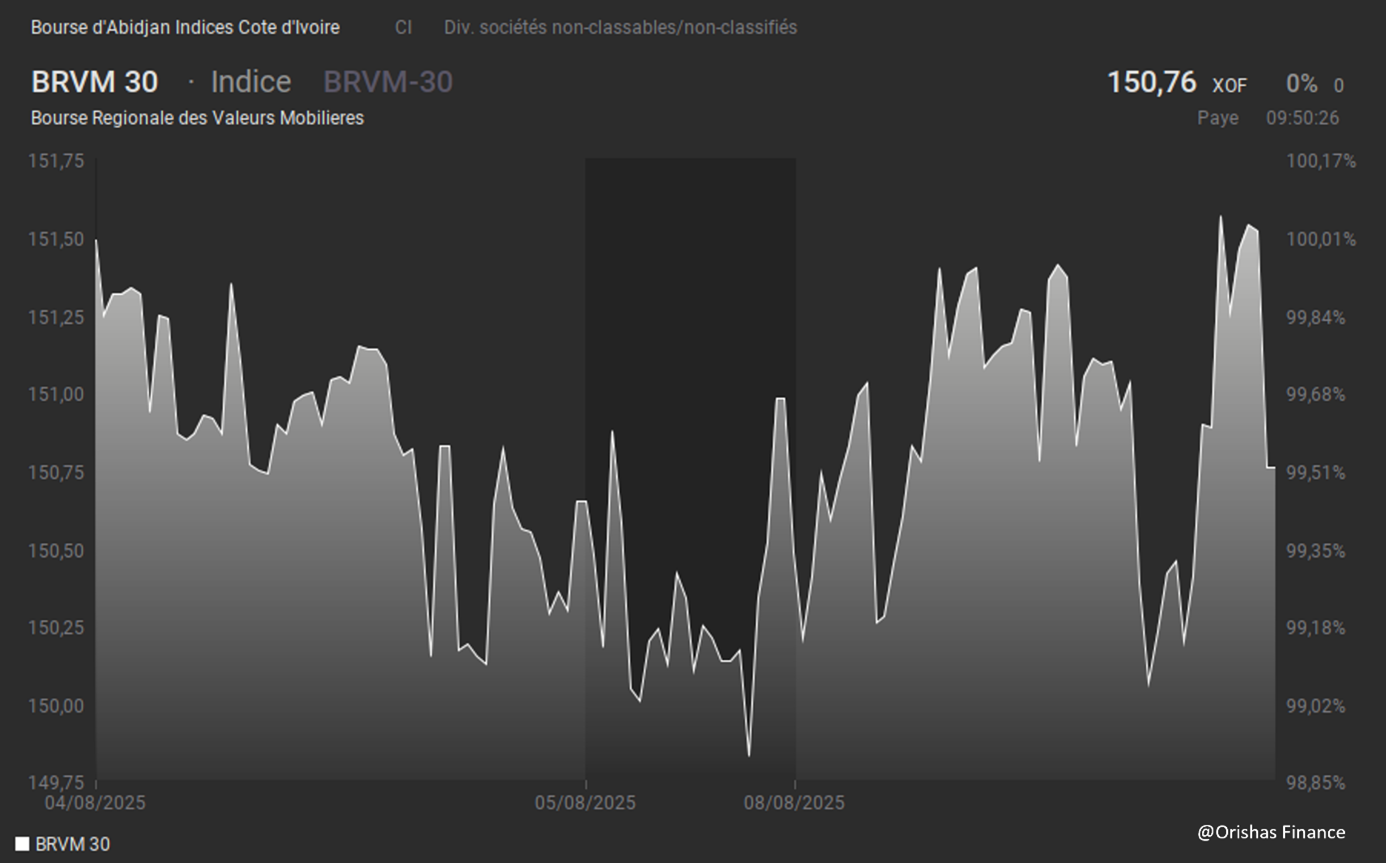
Task: Click the 'XOF' currency label
Action: click(x=1229, y=86)
